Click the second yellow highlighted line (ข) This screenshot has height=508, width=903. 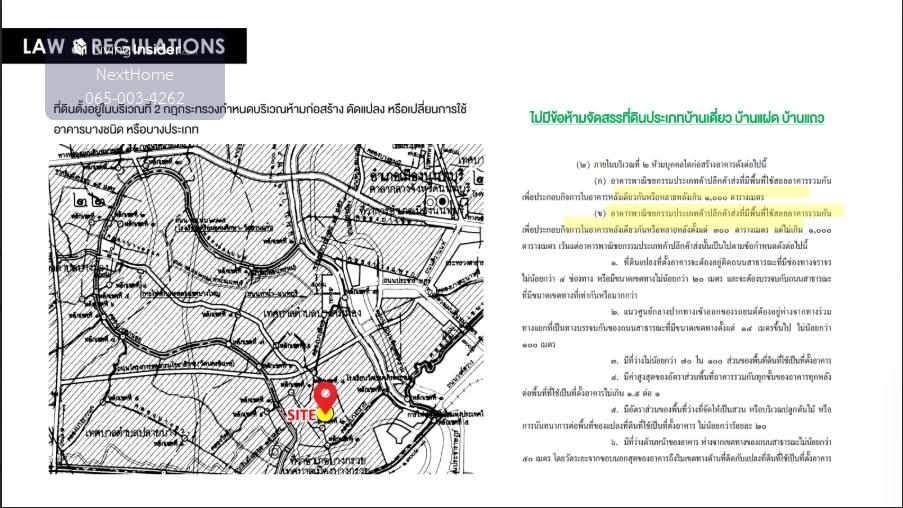[x=718, y=212]
